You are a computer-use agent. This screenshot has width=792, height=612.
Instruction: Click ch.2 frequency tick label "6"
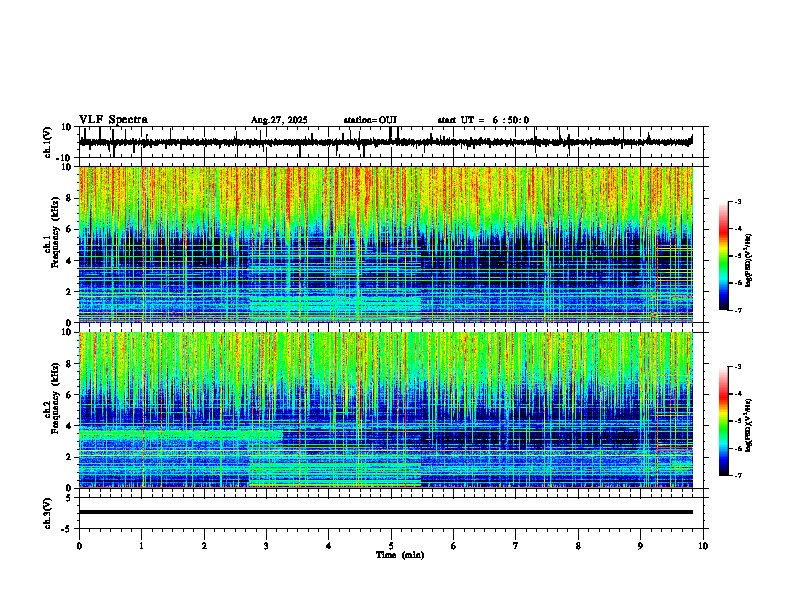(70, 394)
